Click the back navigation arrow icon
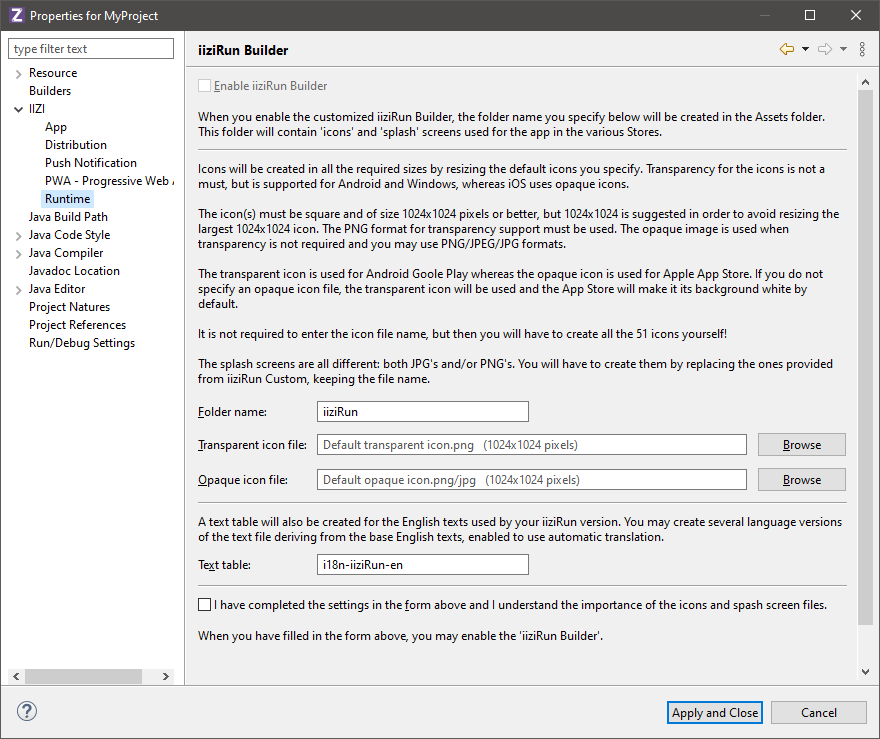The height and width of the screenshot is (739, 880). 787,49
